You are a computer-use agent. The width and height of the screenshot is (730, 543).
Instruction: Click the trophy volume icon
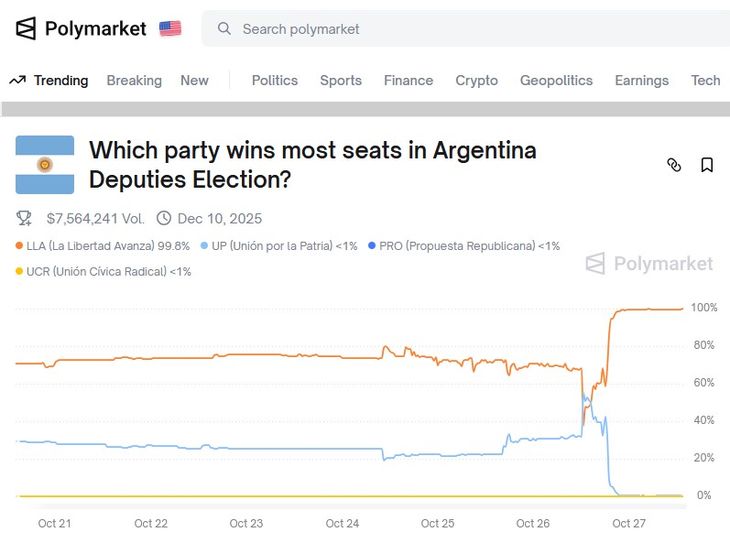coord(25,218)
